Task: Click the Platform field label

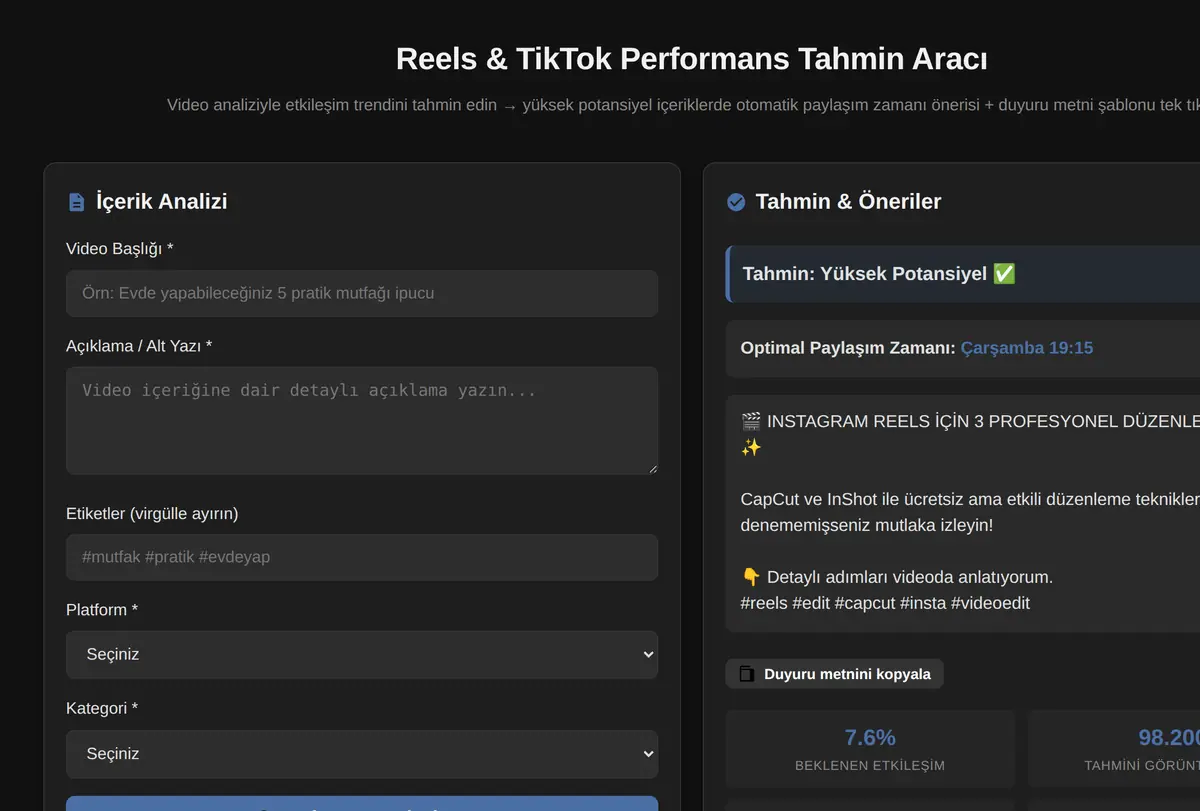Action: tap(102, 609)
